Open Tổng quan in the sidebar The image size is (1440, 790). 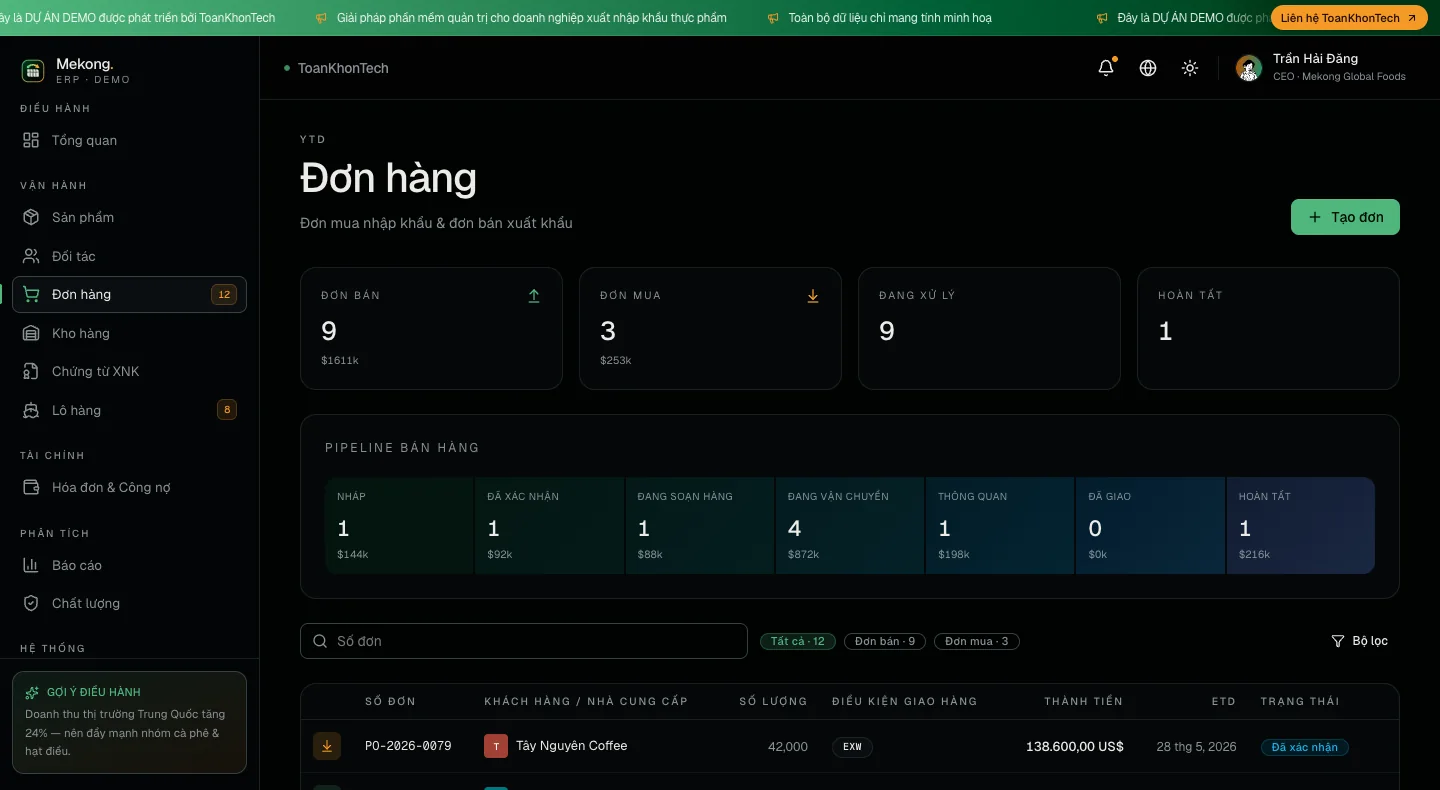(129, 140)
